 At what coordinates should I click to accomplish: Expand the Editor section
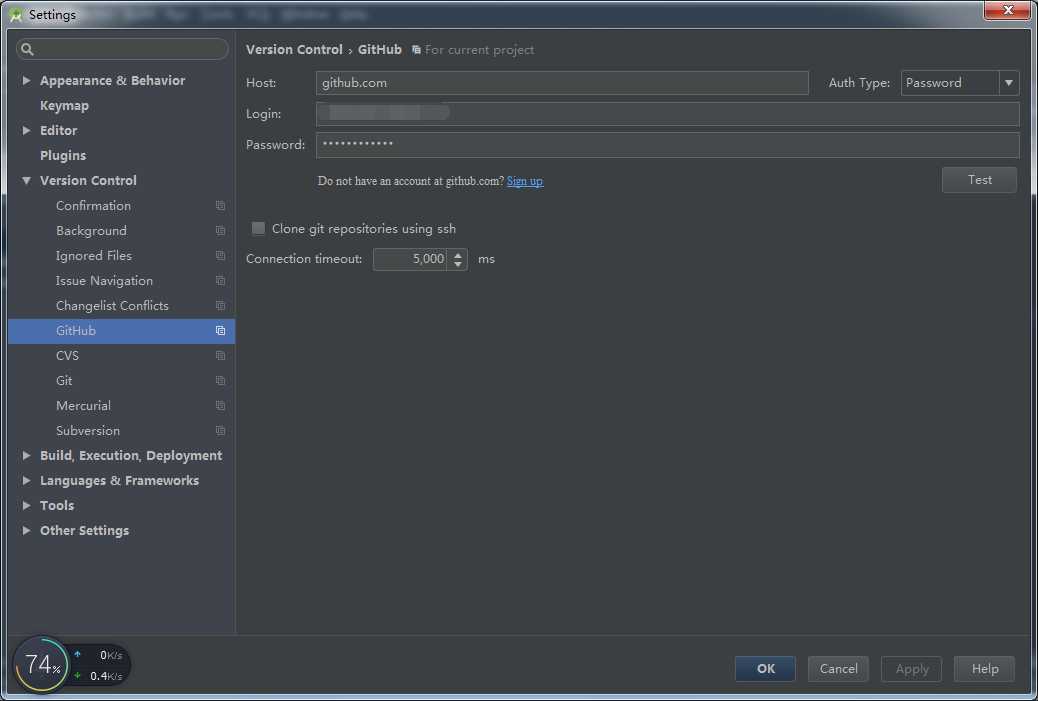tap(26, 130)
